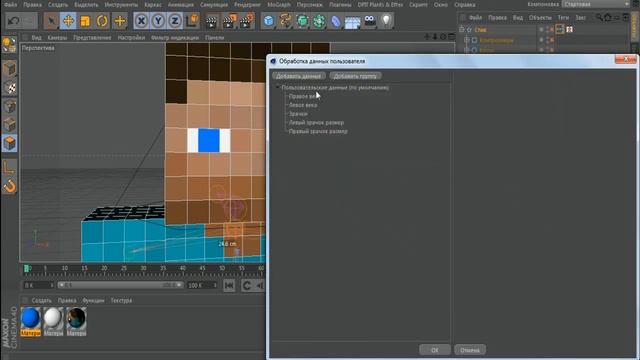Image resolution: width=640 pixels, height=360 pixels.
Task: Click Добавить данные button in dialog
Action: click(299, 76)
